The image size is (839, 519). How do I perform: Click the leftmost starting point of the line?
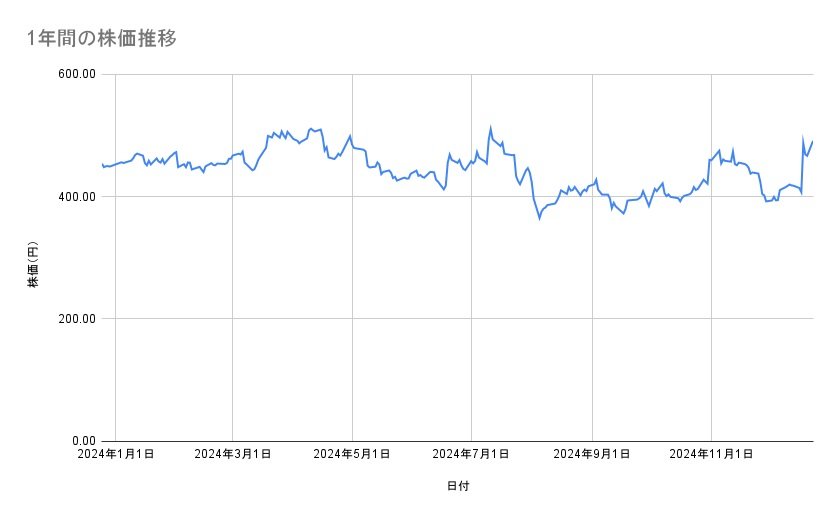click(x=102, y=165)
